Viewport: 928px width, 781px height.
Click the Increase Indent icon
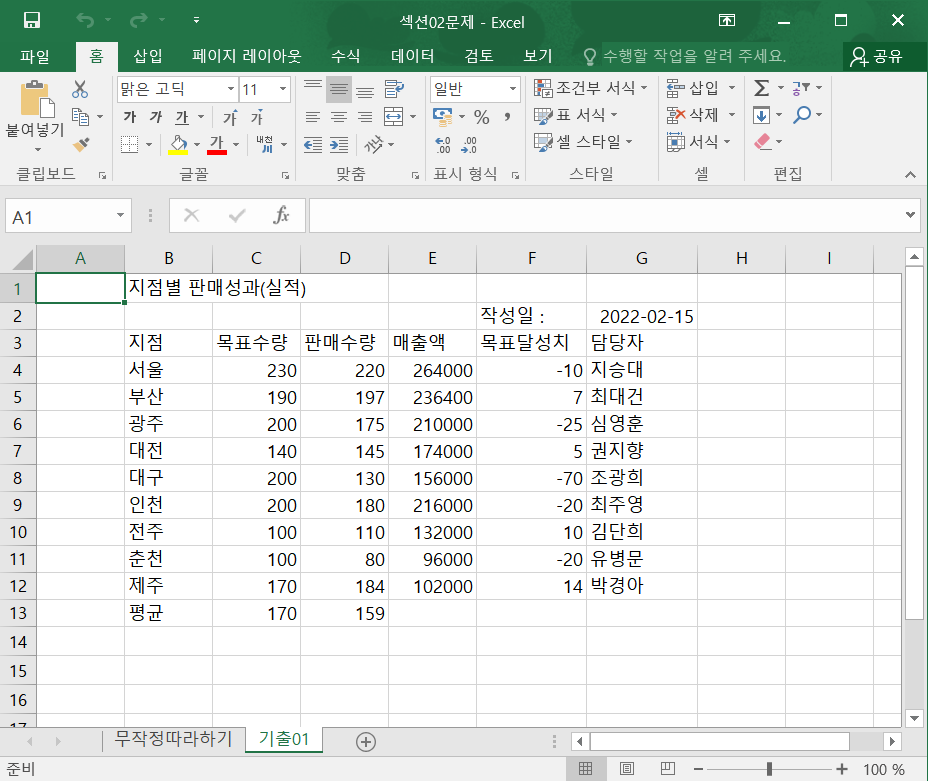(x=339, y=144)
